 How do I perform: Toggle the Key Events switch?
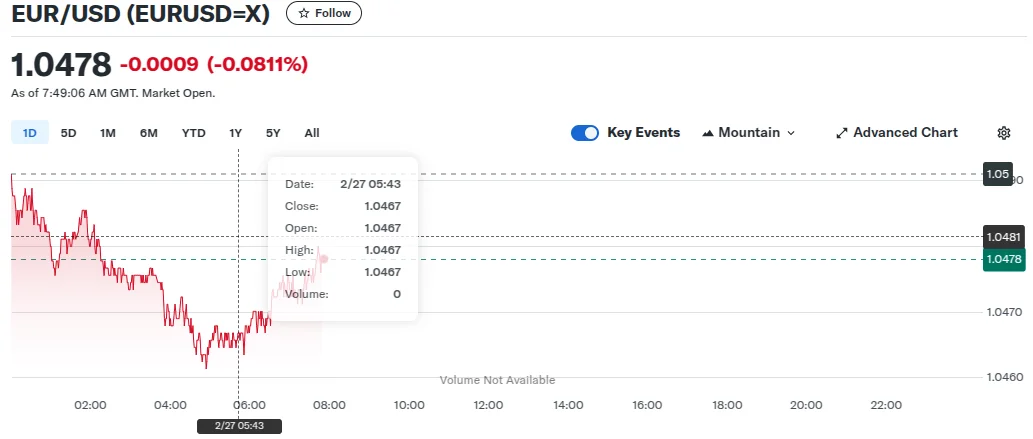coord(585,133)
